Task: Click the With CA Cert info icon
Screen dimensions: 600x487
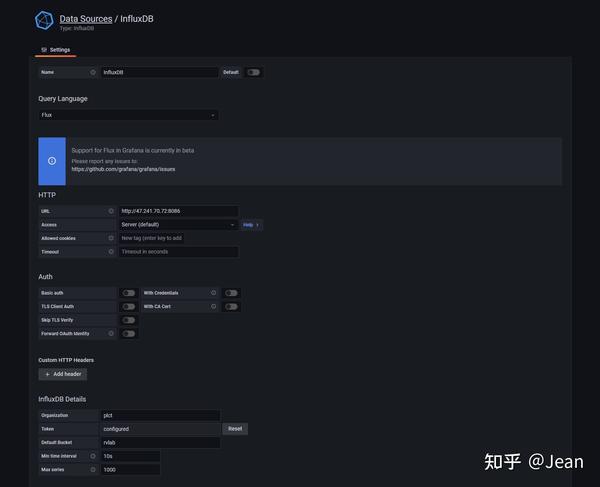Action: point(214,306)
